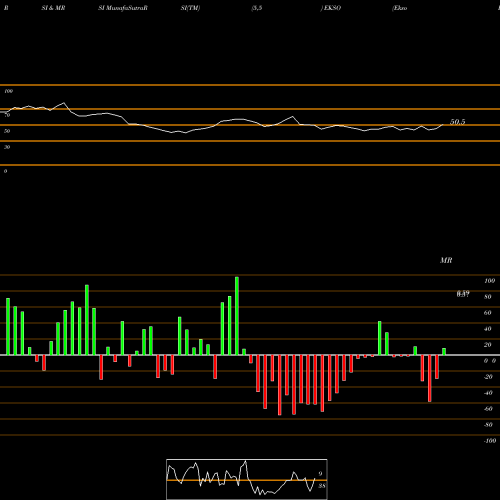Click the 38 value in mini chart
This screenshot has height=500, width=500.
pyautogui.click(x=321, y=486)
